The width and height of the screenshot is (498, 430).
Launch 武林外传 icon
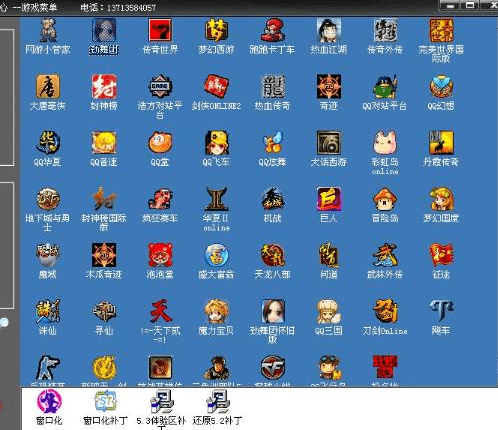pos(385,255)
